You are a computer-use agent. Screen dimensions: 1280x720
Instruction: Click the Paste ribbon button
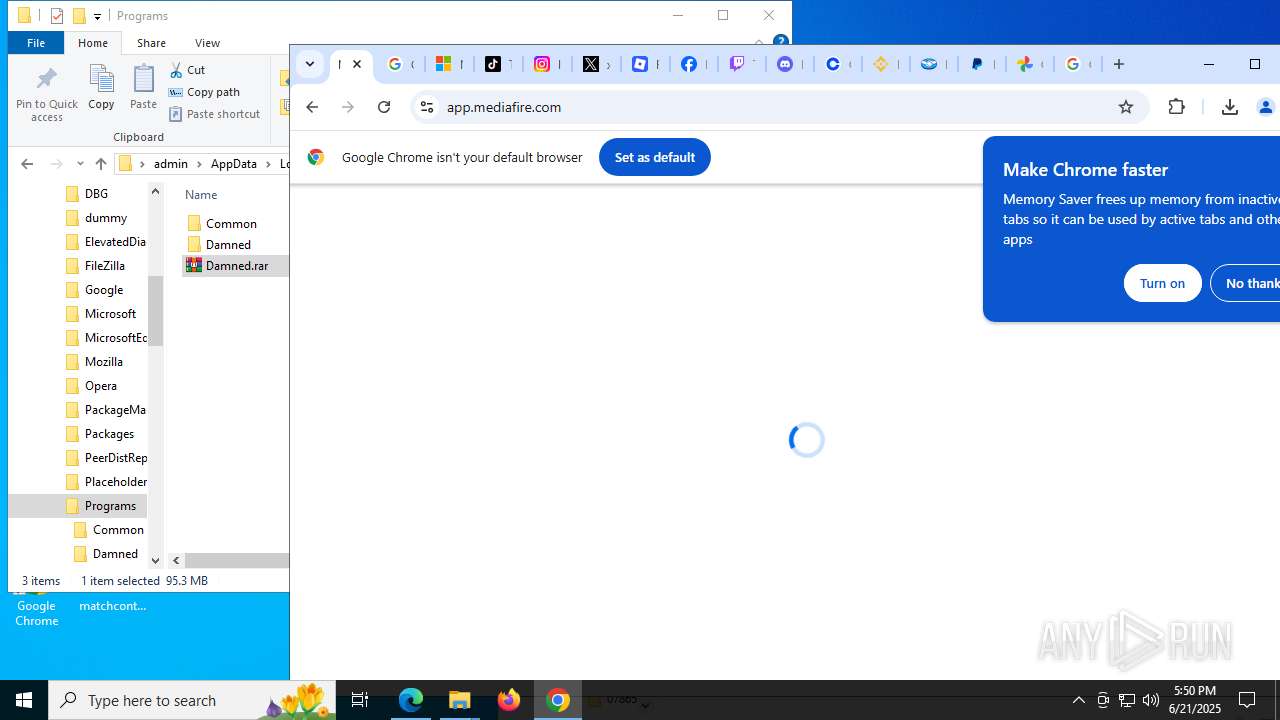click(x=143, y=87)
